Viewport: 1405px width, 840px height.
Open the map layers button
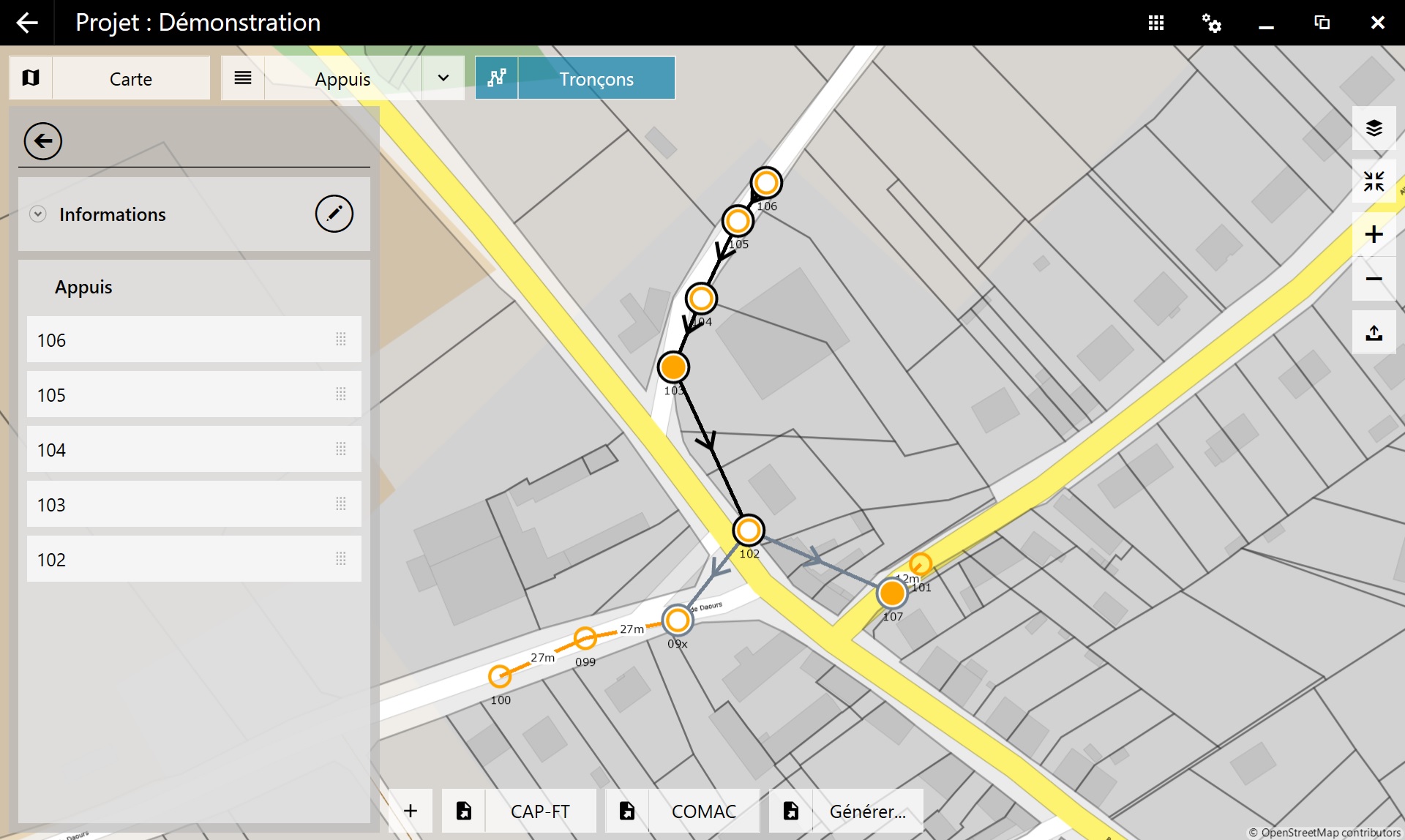[x=1374, y=128]
